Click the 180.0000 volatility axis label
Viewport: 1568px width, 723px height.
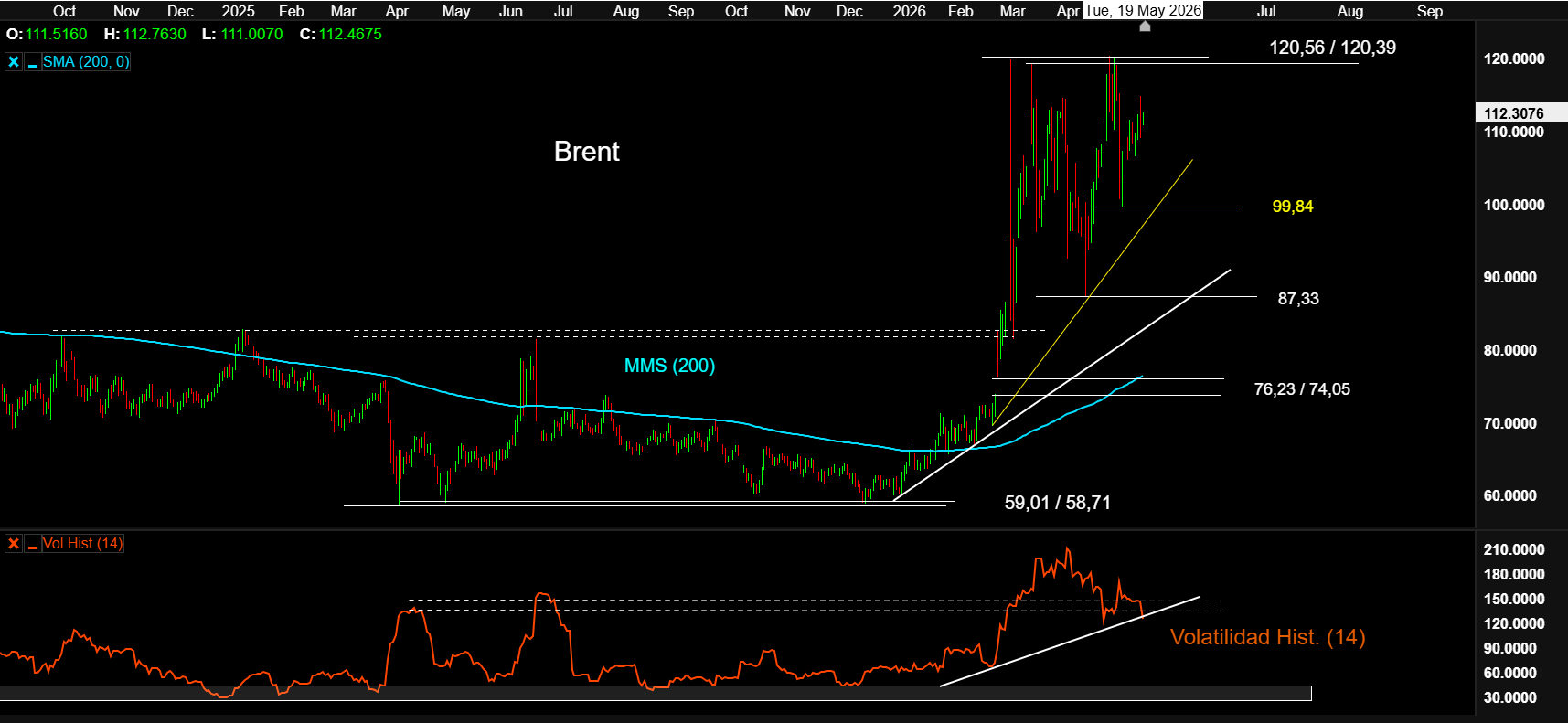[x=1514, y=574]
